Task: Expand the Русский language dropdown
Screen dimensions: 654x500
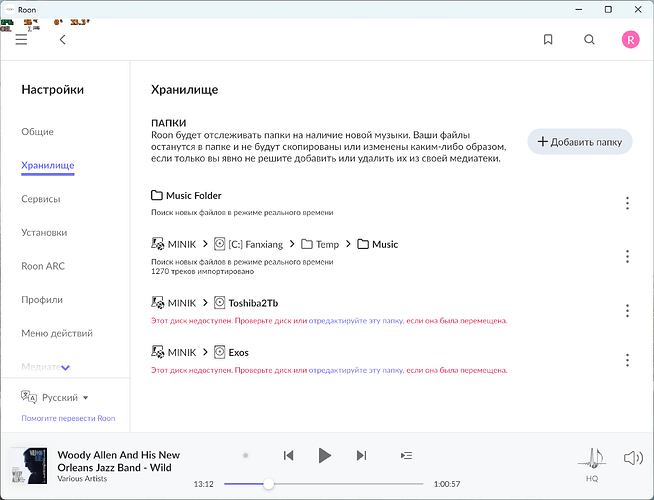Action: [65, 397]
